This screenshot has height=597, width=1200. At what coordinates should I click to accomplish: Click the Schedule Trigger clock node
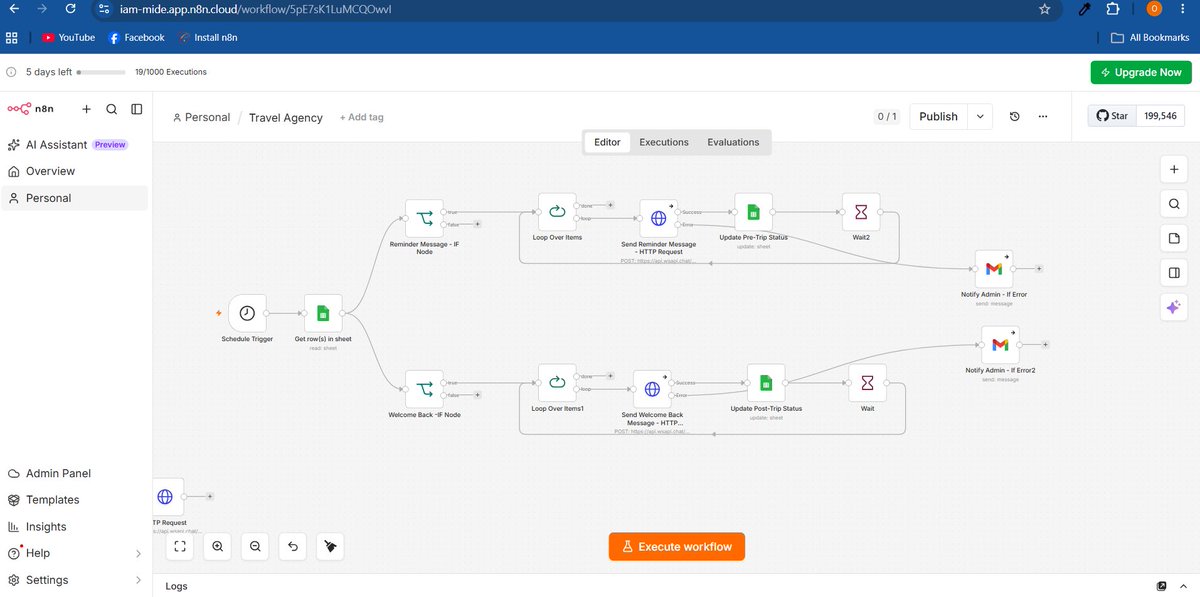click(x=247, y=313)
